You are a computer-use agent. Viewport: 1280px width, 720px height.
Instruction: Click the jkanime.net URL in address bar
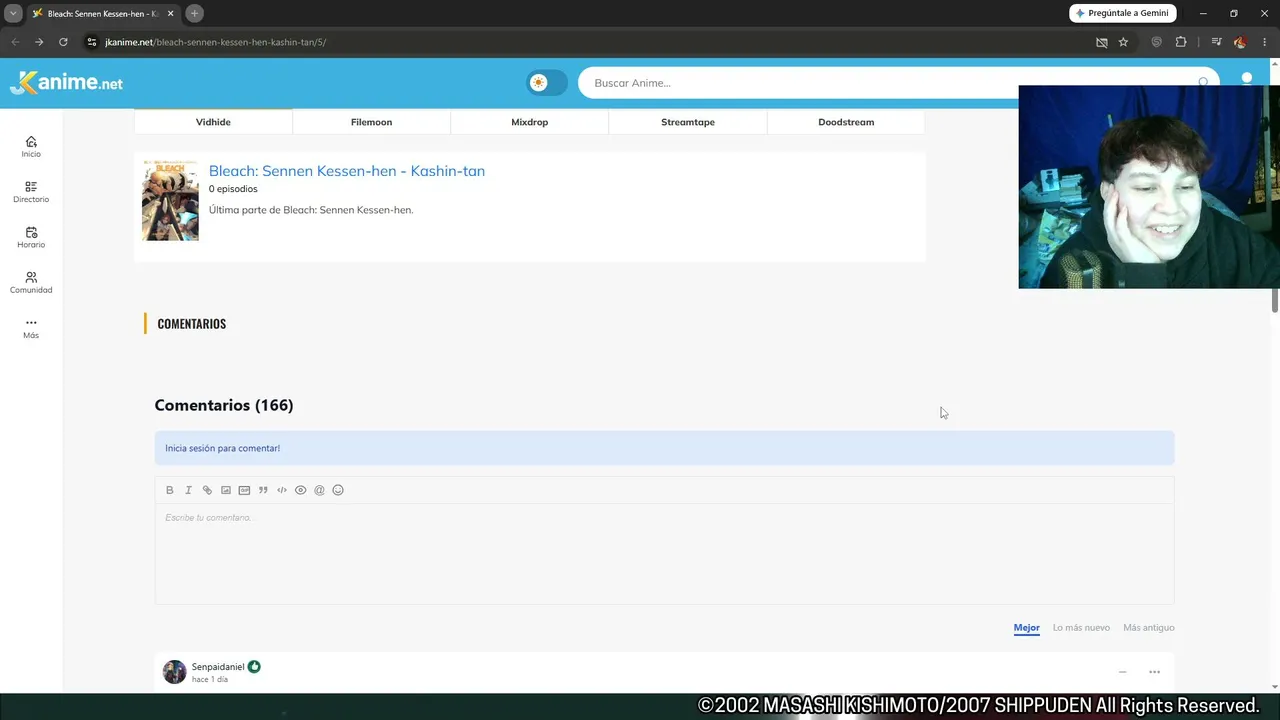pyautogui.click(x=216, y=42)
